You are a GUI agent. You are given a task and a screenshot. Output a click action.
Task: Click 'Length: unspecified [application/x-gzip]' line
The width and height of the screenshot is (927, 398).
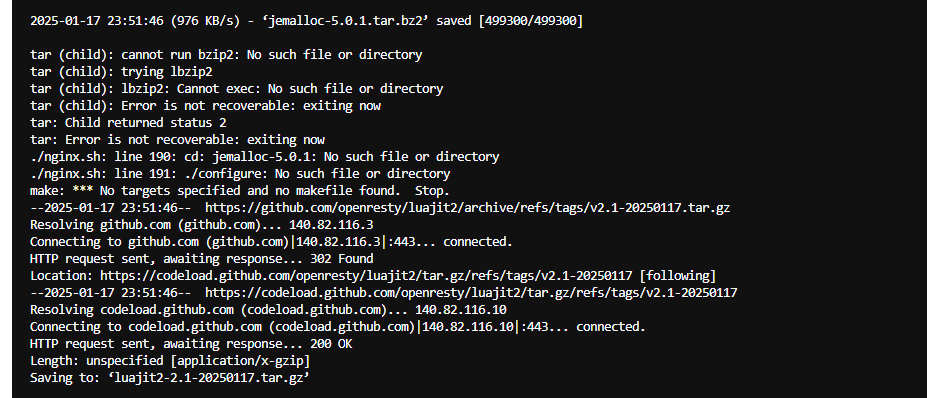(x=170, y=361)
